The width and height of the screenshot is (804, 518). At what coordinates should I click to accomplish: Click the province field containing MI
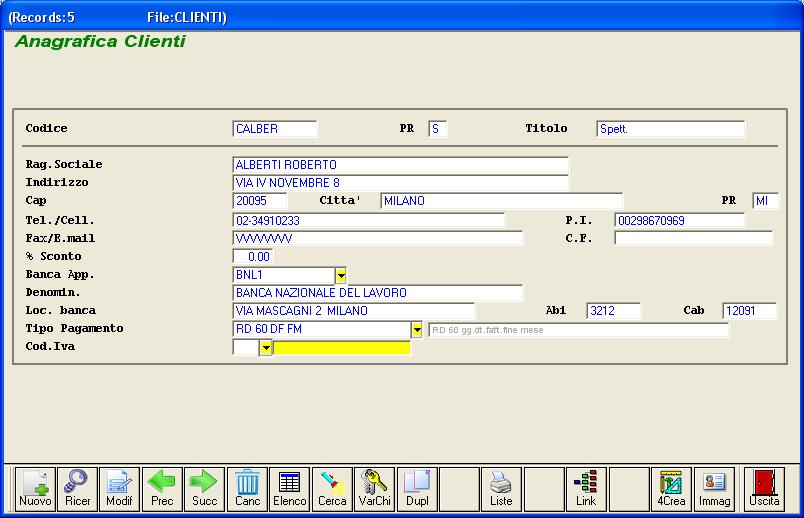pos(766,201)
